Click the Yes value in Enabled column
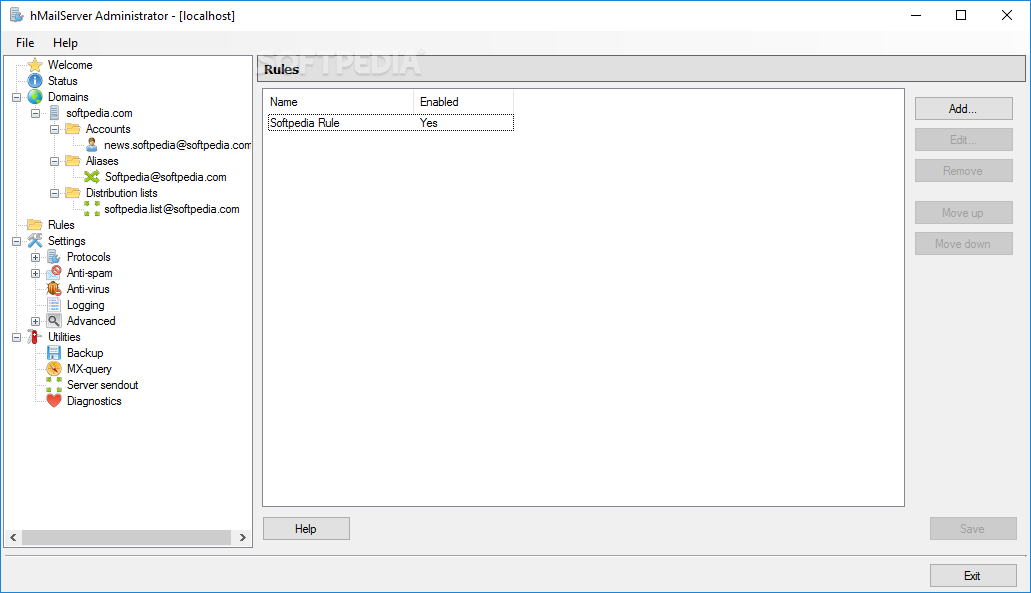The image size is (1031, 593). (x=429, y=123)
